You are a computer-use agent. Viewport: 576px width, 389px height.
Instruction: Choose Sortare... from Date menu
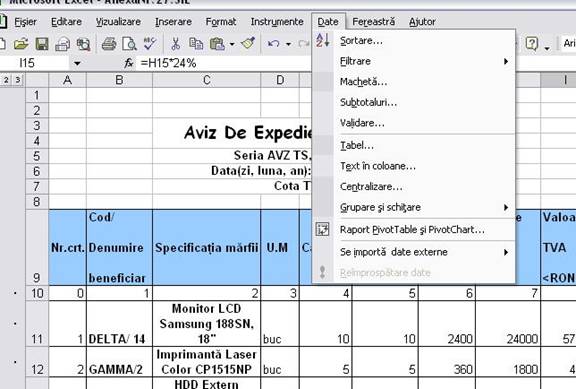[x=414, y=40]
